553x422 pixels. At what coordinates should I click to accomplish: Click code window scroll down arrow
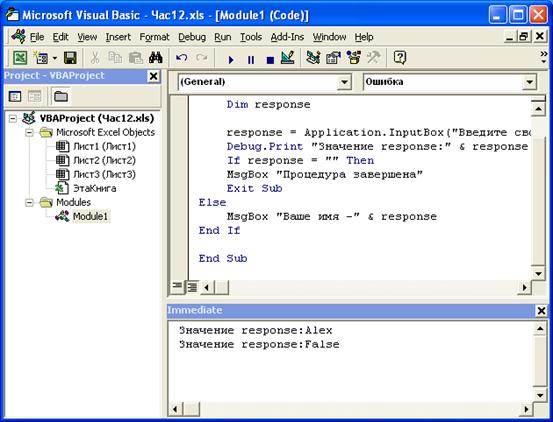point(538,273)
